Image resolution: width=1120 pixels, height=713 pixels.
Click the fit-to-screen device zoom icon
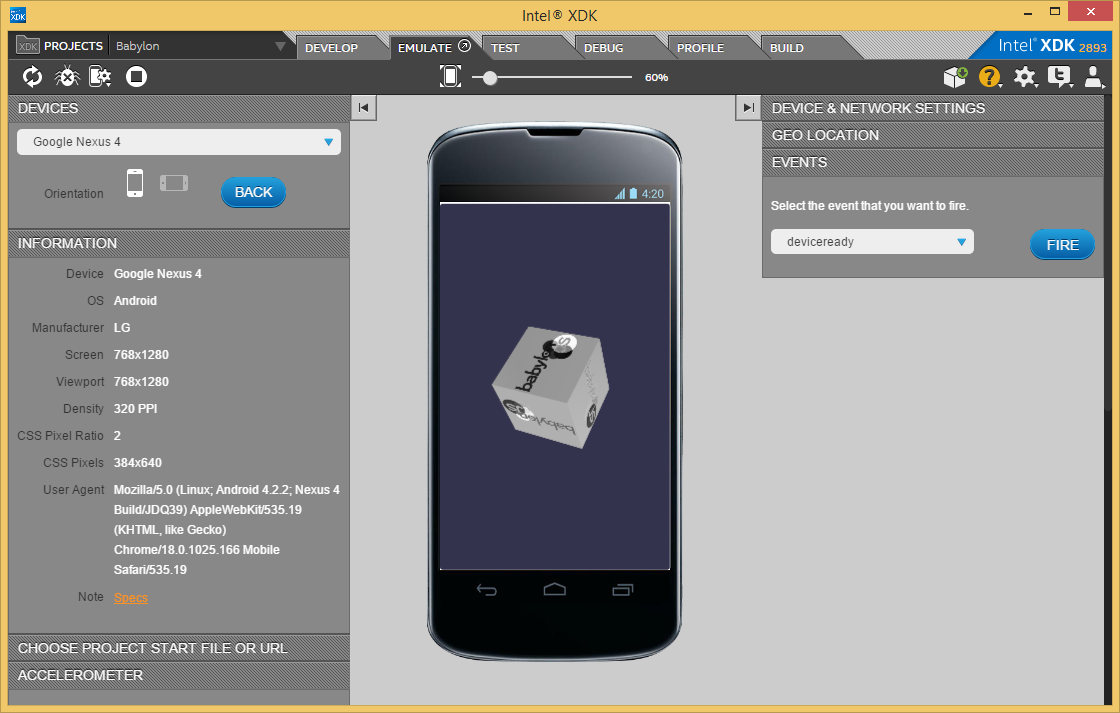[x=450, y=76]
